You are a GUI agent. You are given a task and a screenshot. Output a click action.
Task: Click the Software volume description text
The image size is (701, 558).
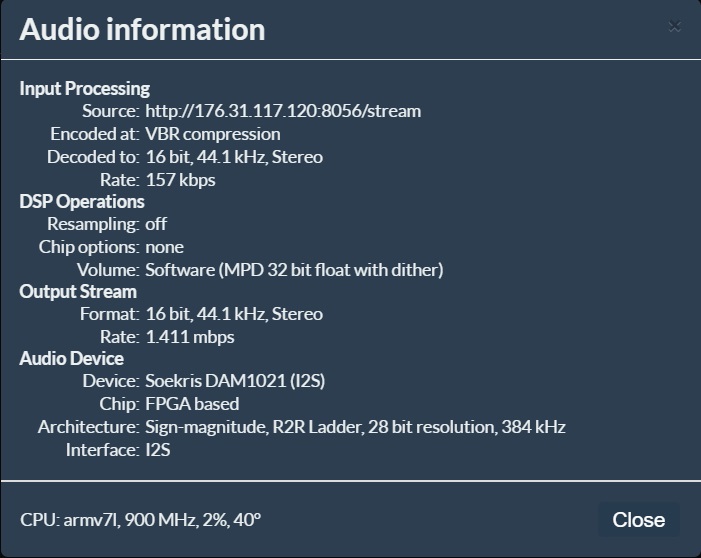tap(294, 270)
